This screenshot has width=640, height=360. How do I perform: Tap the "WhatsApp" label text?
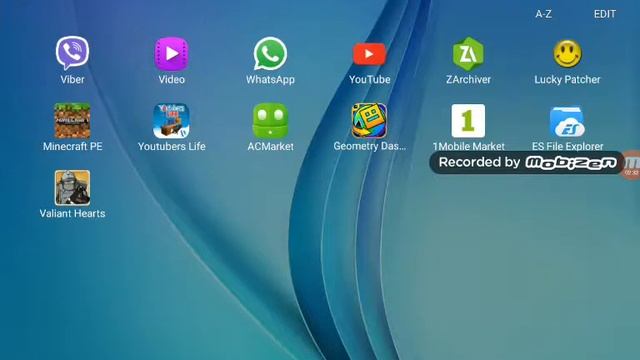[x=270, y=80]
